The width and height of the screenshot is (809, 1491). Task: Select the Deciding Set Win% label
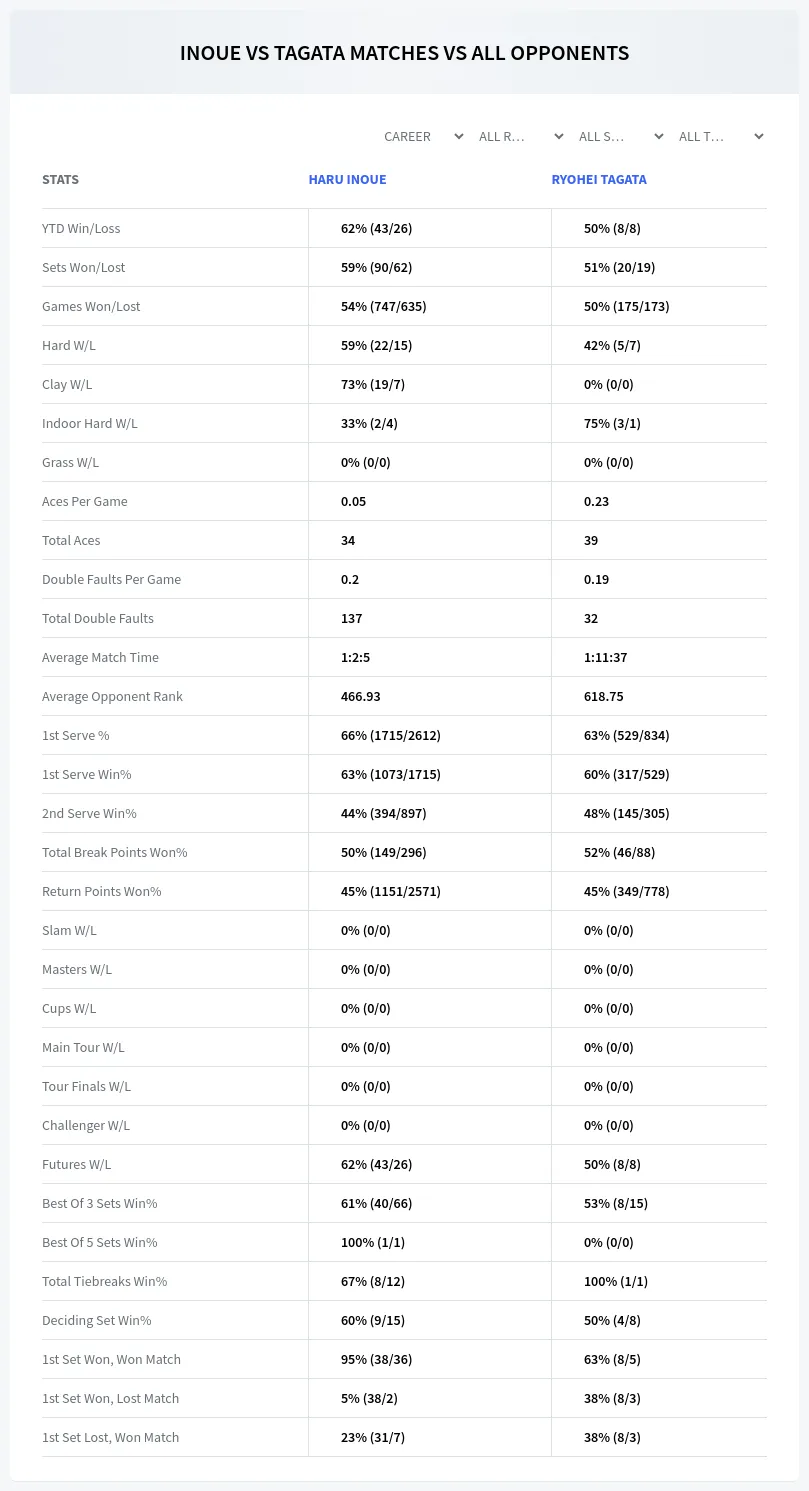97,1320
